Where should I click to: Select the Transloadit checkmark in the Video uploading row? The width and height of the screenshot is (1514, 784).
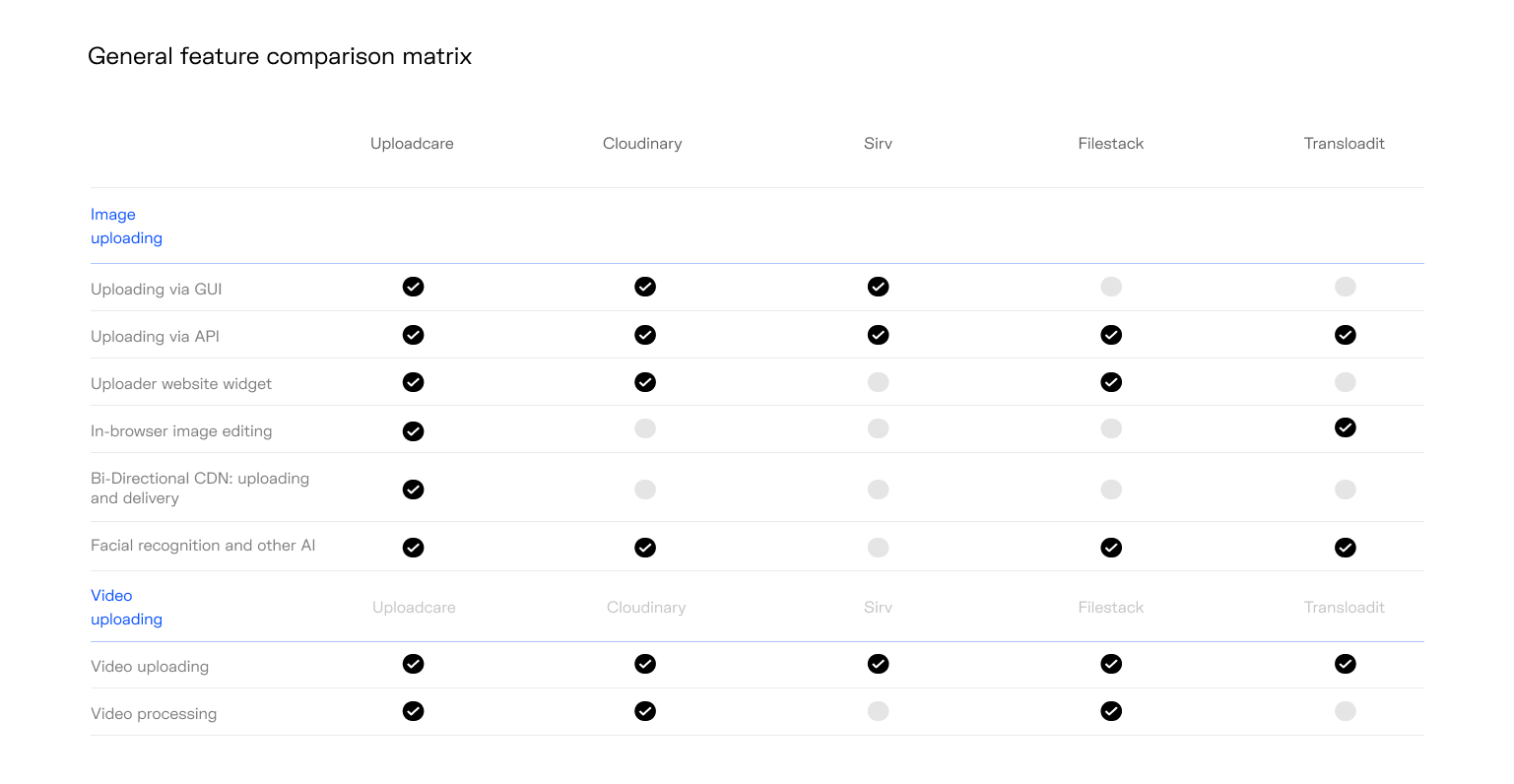point(1345,664)
